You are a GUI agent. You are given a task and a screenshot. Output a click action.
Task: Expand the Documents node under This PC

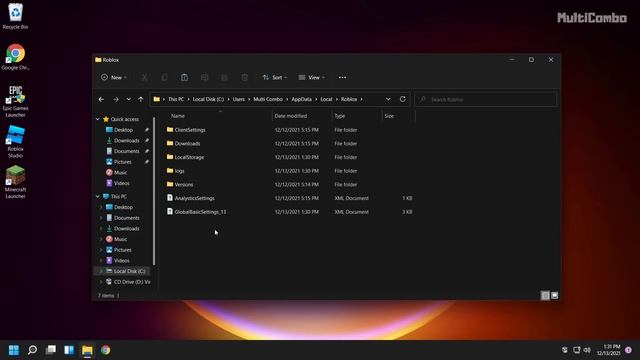101,218
